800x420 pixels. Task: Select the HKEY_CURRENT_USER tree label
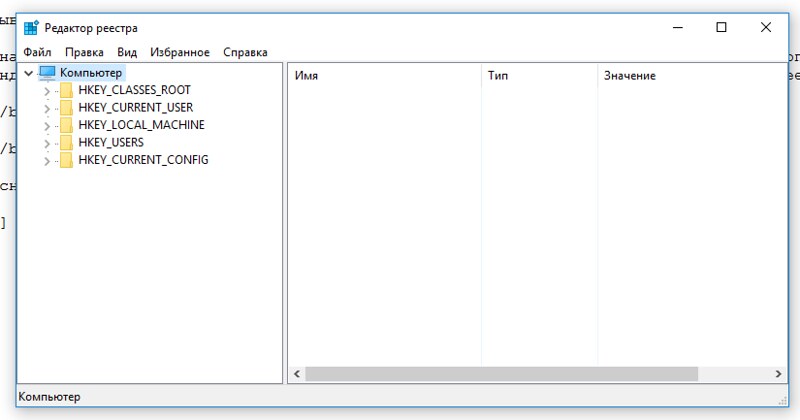[135, 108]
